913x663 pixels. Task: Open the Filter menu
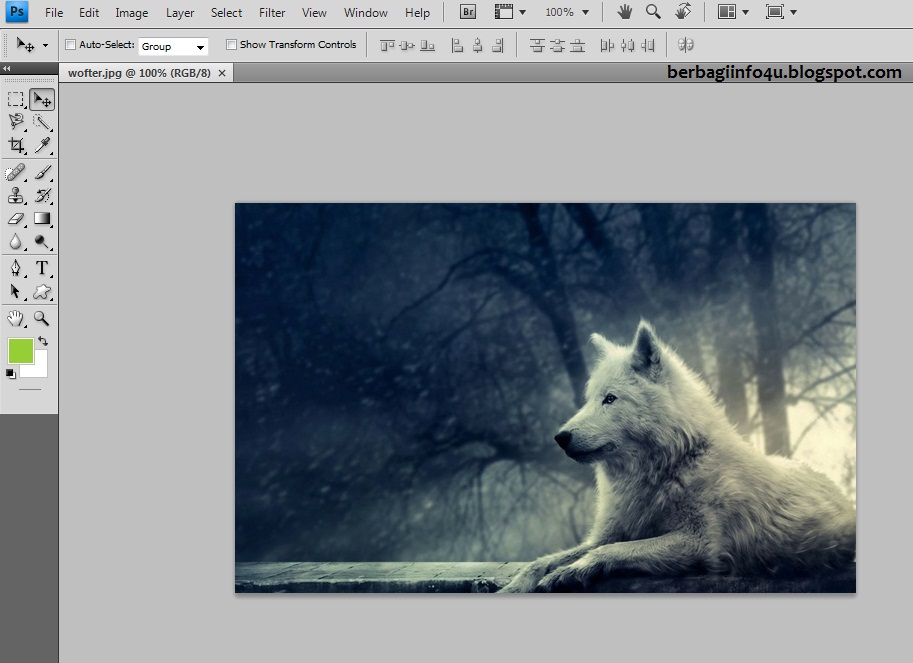(272, 12)
